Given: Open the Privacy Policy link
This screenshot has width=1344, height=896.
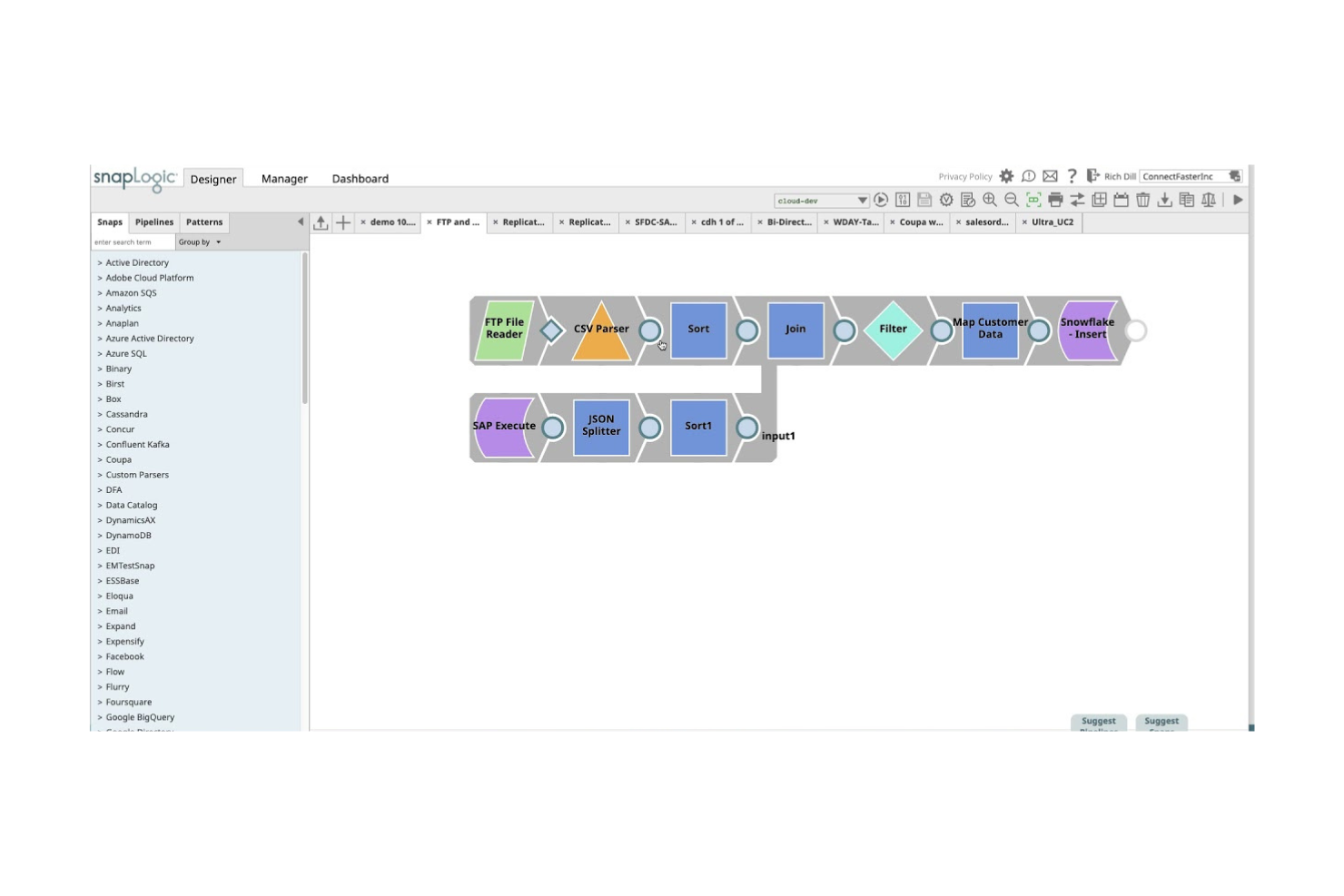Looking at the screenshot, I should coord(965,177).
